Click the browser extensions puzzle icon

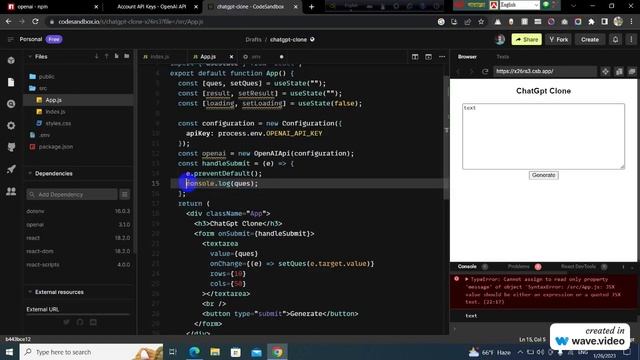(591, 22)
